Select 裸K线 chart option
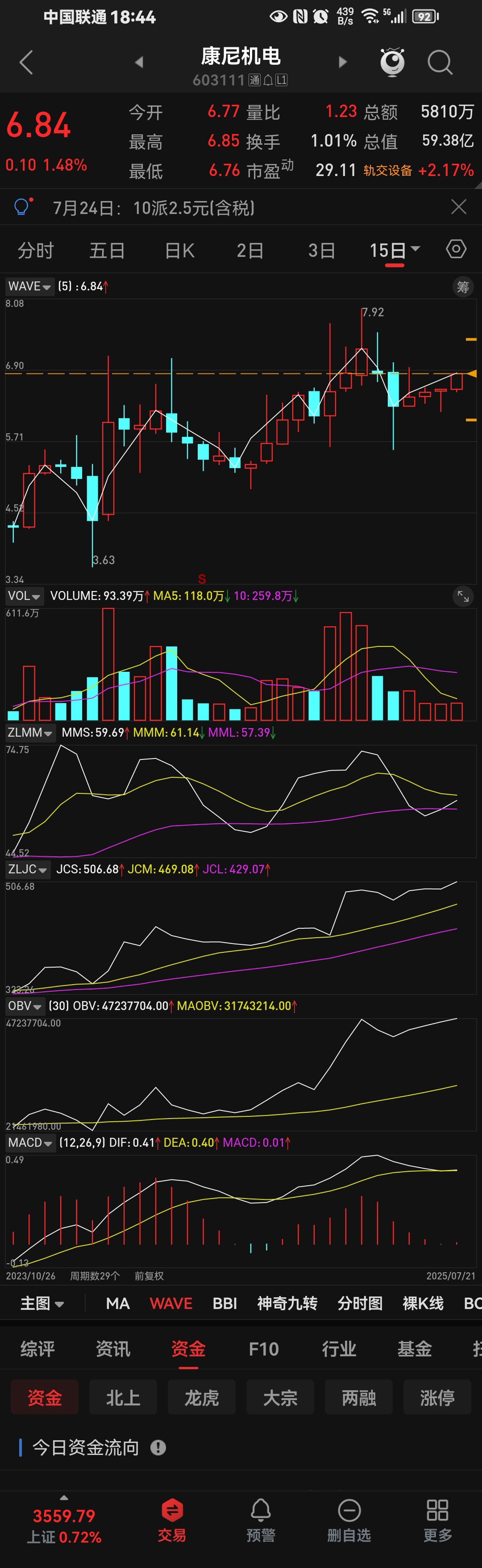The height and width of the screenshot is (1568, 482). coord(423,1303)
